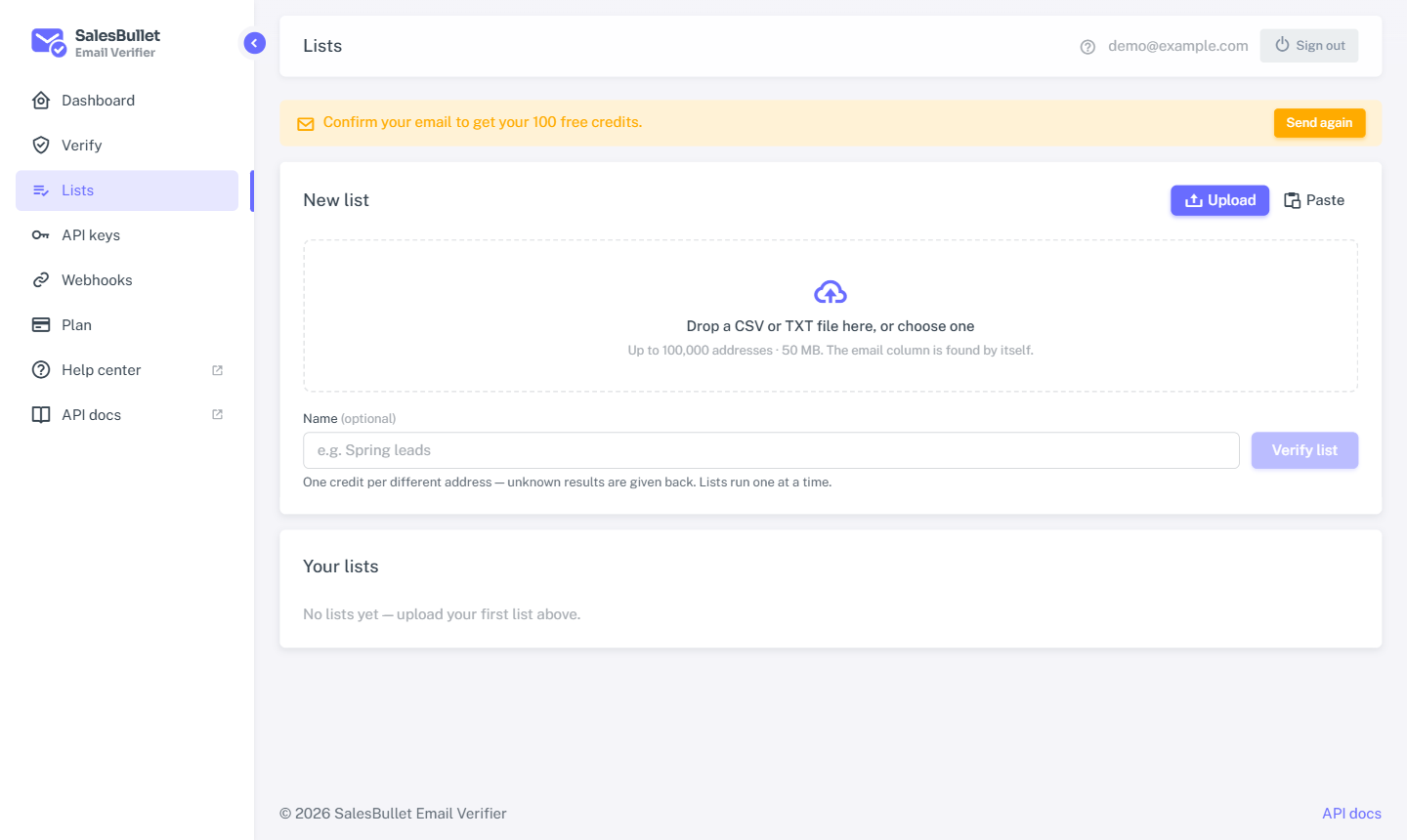
Task: Click the external link icon beside Help center
Action: tap(218, 370)
